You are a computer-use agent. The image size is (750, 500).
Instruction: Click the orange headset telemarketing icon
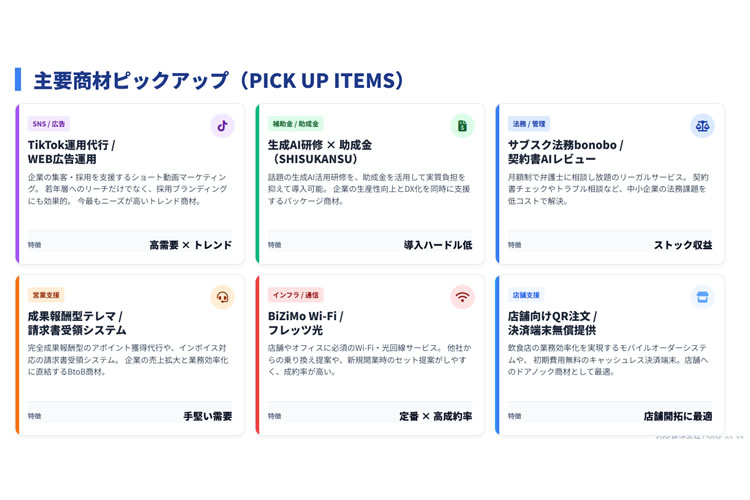222,297
